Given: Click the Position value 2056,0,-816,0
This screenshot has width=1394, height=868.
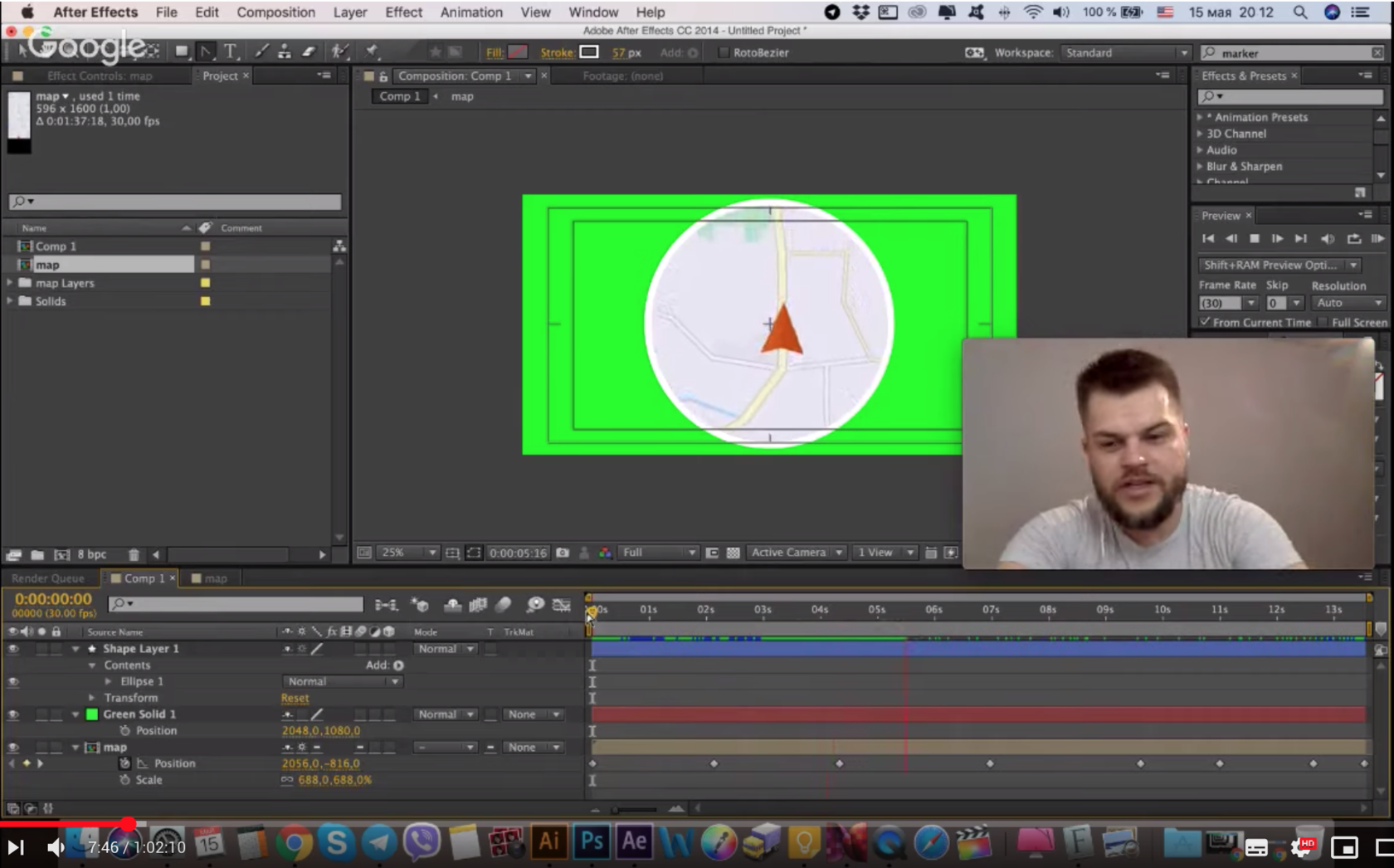Looking at the screenshot, I should tap(320, 763).
